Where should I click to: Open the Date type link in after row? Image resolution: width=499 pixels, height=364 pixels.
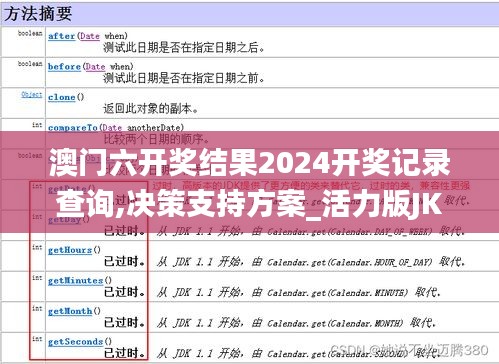point(90,36)
